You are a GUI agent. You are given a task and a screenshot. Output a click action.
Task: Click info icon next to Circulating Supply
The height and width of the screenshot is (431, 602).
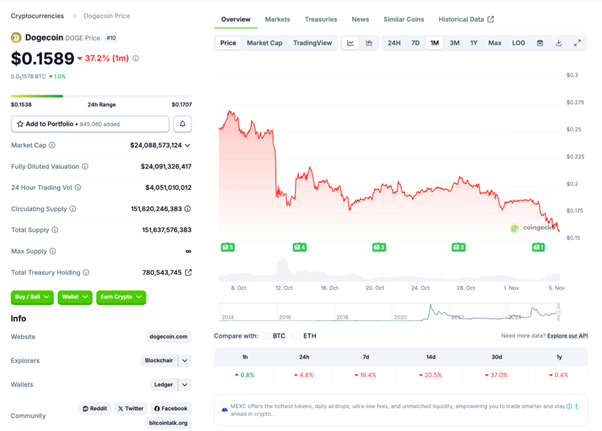click(x=72, y=209)
